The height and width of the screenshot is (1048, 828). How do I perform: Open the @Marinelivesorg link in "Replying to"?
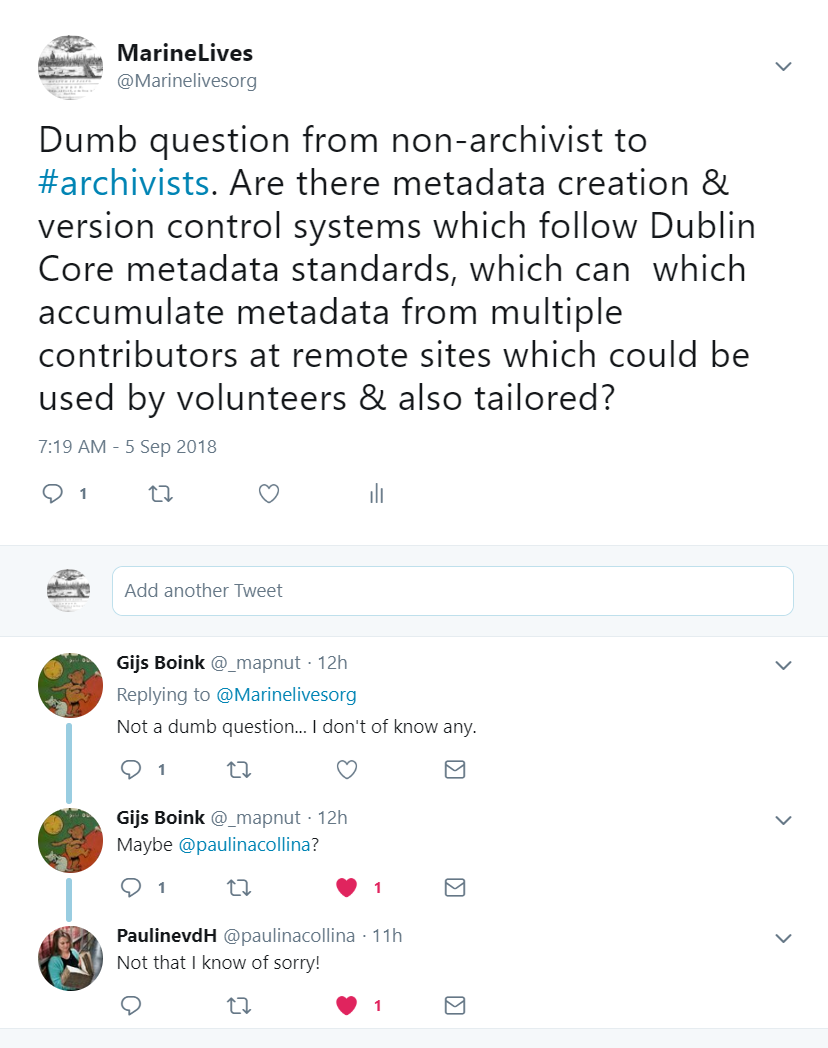pos(286,694)
